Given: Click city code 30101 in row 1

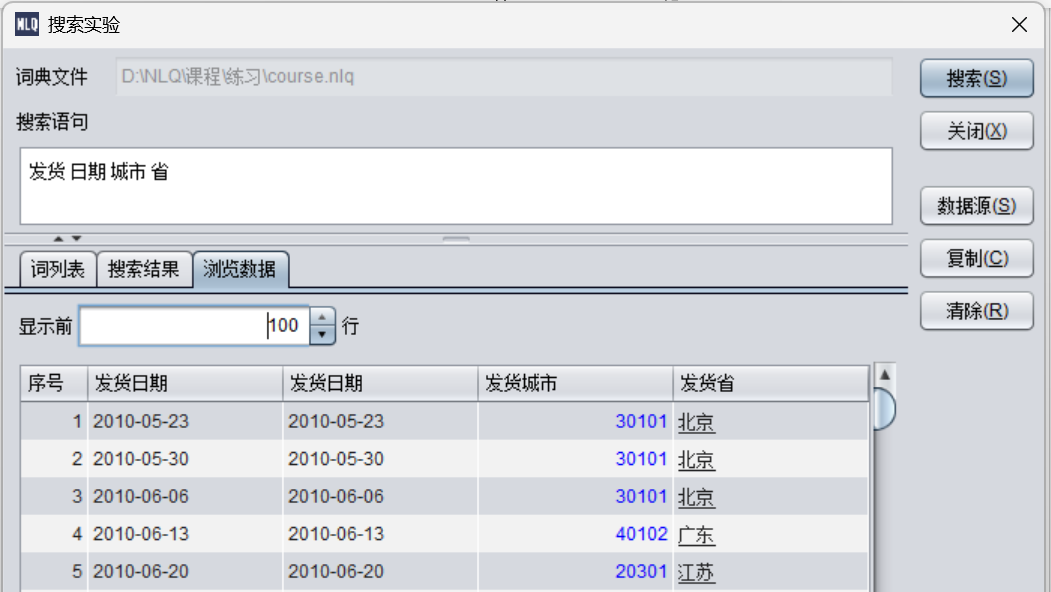Looking at the screenshot, I should coord(641,421).
